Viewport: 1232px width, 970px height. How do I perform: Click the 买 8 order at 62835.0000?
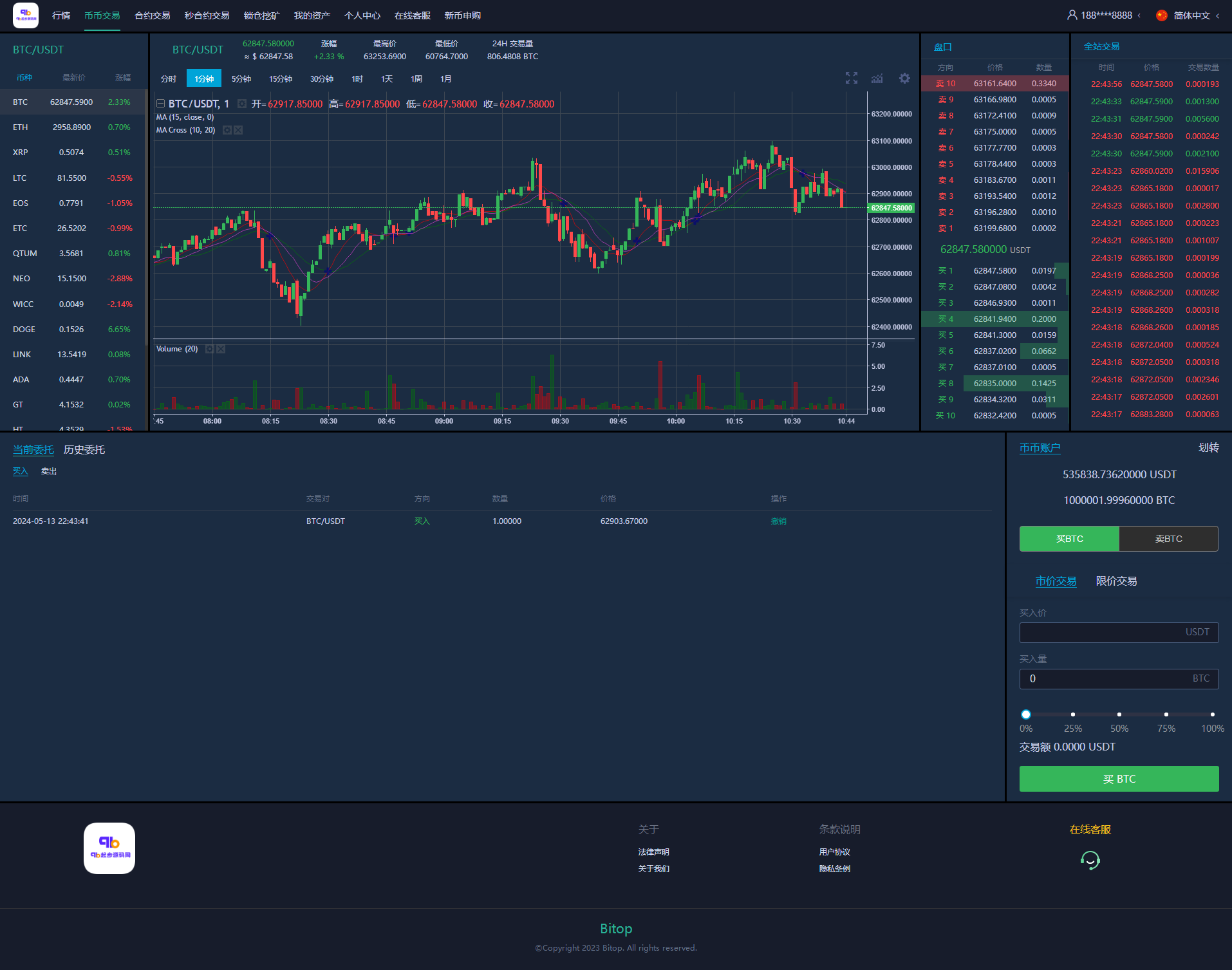click(994, 383)
